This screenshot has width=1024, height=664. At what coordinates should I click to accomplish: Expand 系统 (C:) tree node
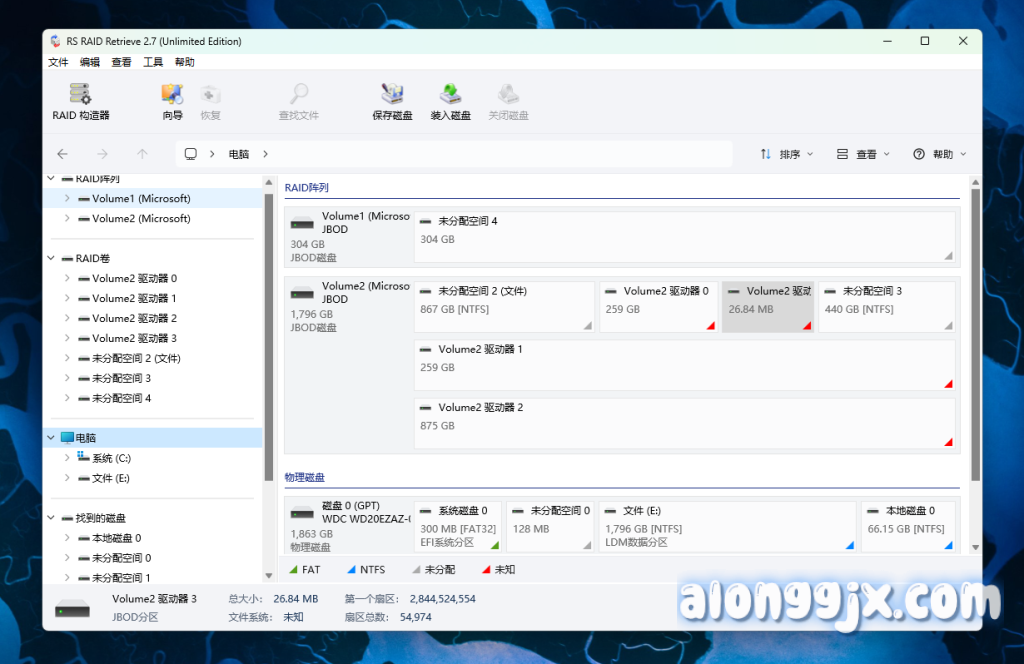[x=67, y=458]
